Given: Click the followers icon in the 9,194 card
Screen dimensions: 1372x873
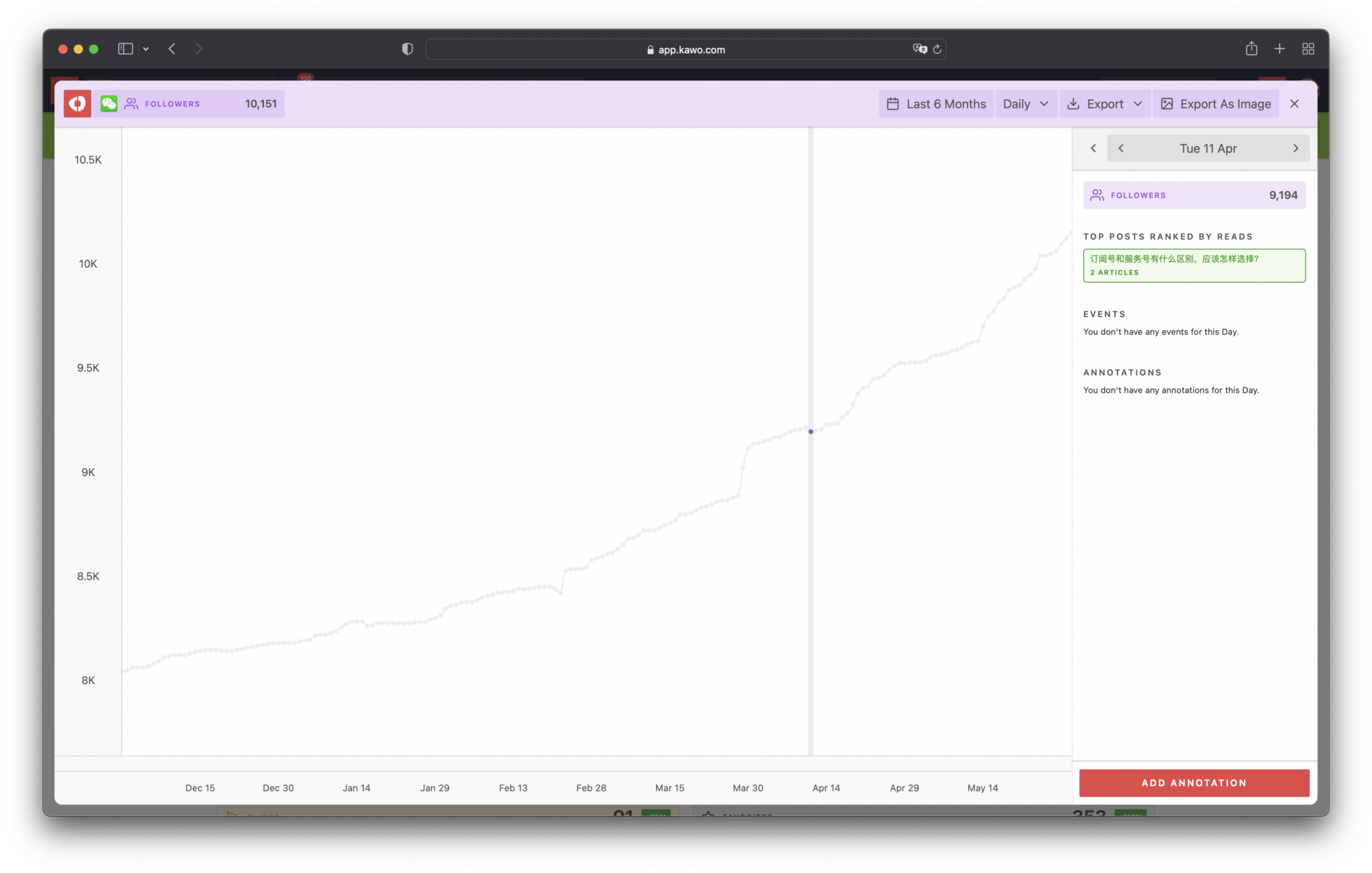Looking at the screenshot, I should (x=1097, y=194).
